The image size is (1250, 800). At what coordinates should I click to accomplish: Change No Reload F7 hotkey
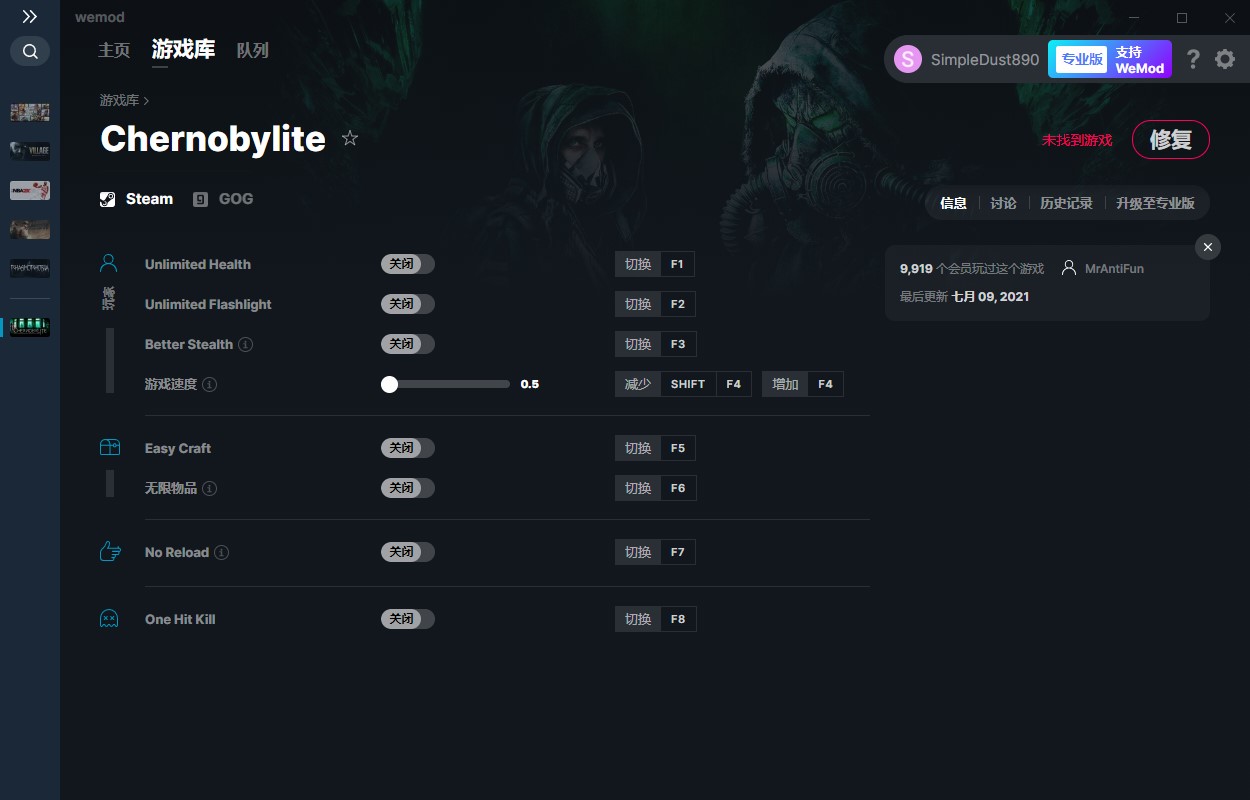coord(655,552)
